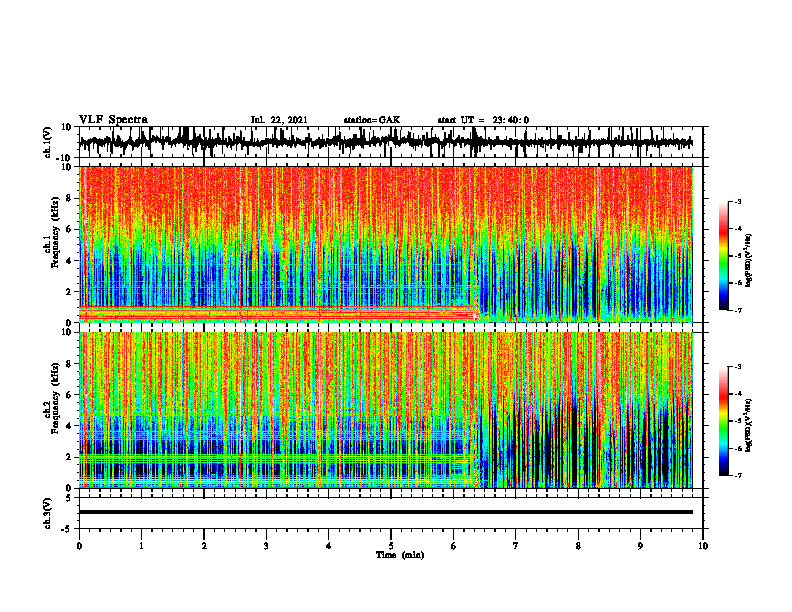
Task: Click the ch.1 spectrogram panel
Action: (386, 244)
